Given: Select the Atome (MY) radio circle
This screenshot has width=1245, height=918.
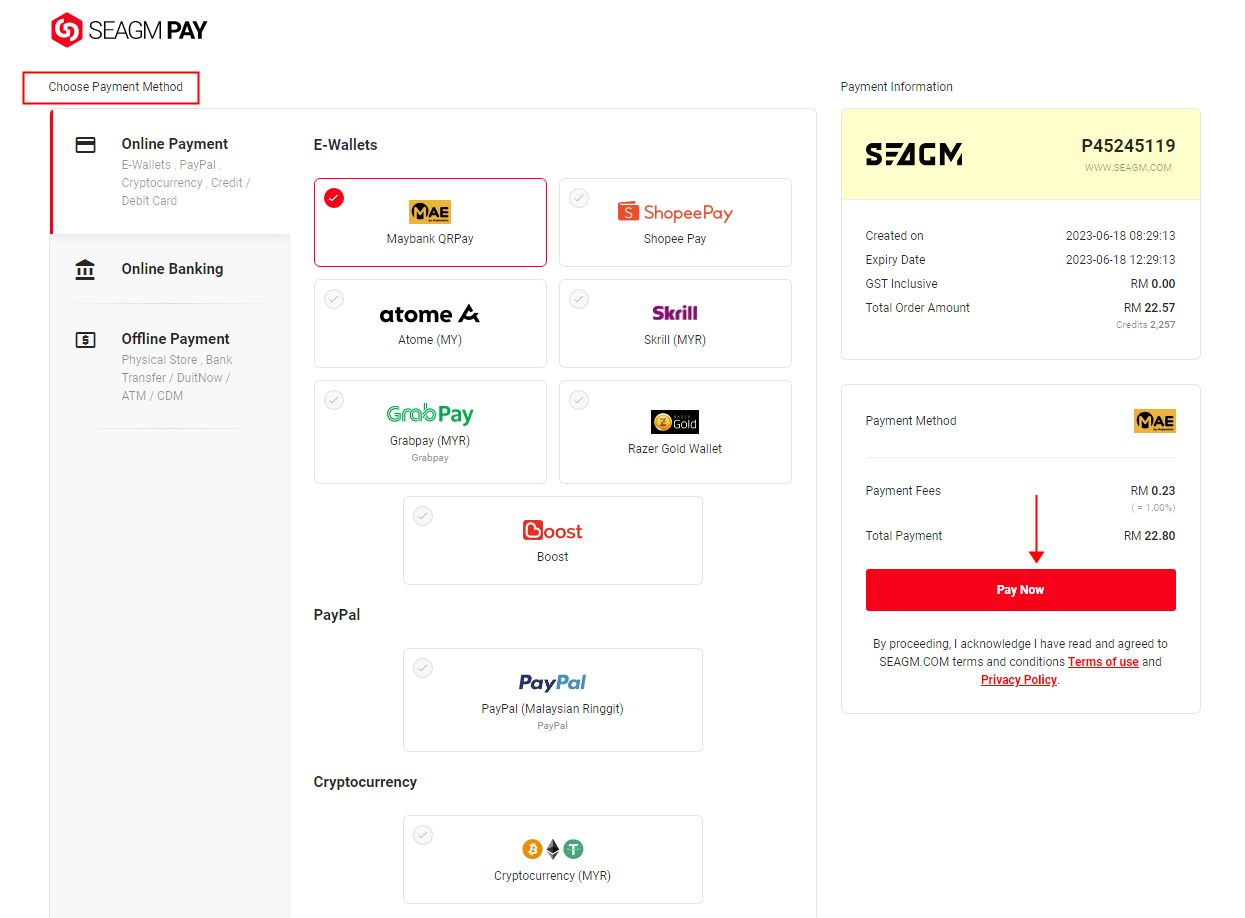Looking at the screenshot, I should tap(334, 299).
